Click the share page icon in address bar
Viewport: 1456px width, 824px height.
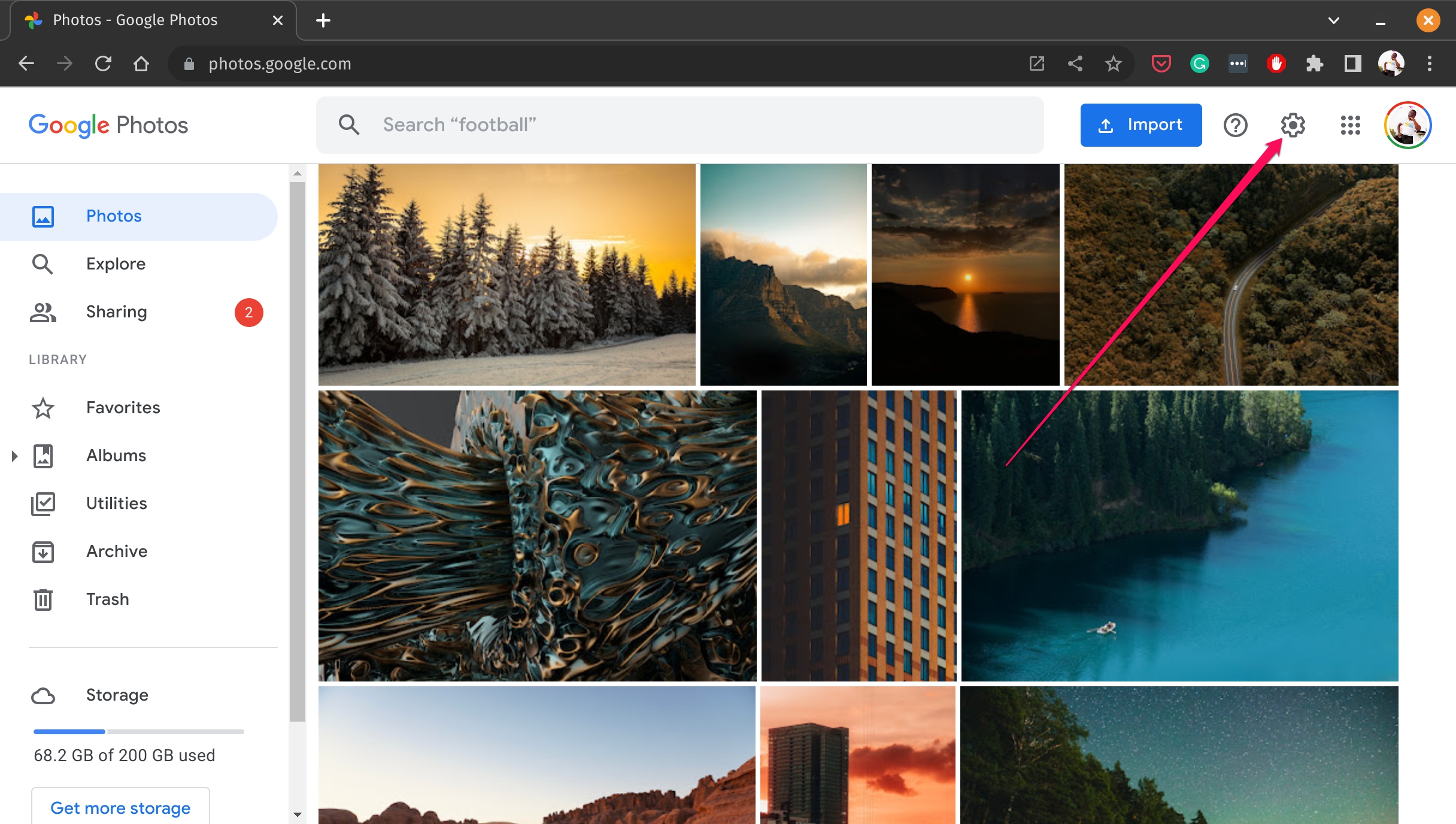click(1075, 63)
